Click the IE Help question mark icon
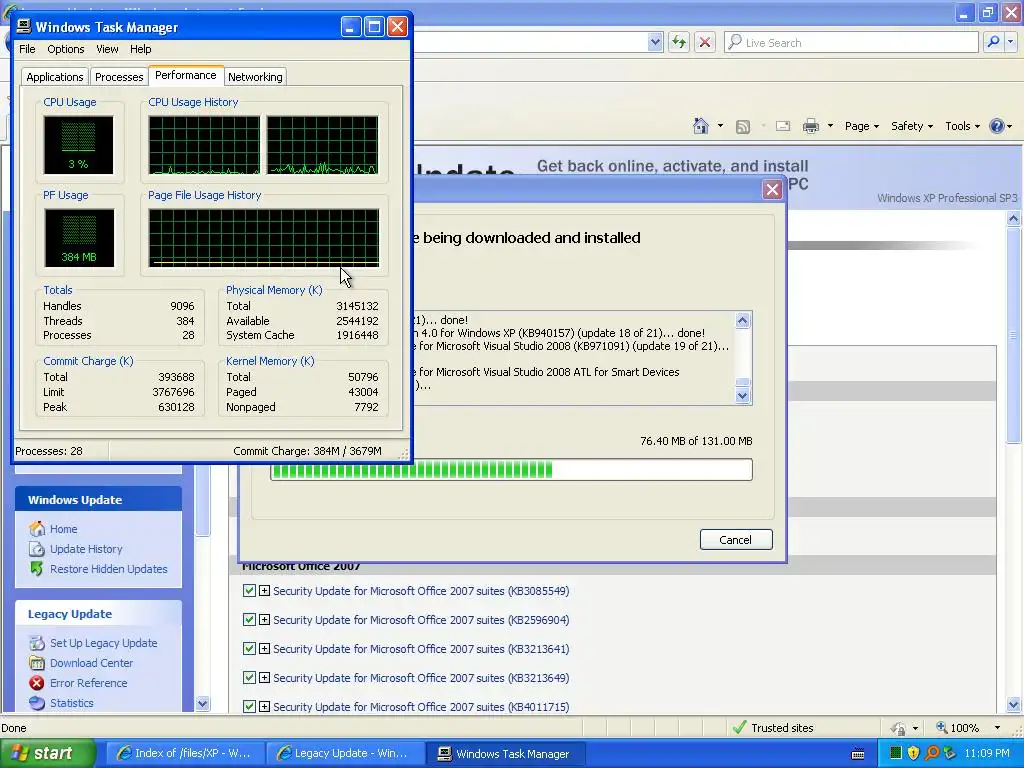This screenshot has width=1024, height=768. point(997,126)
